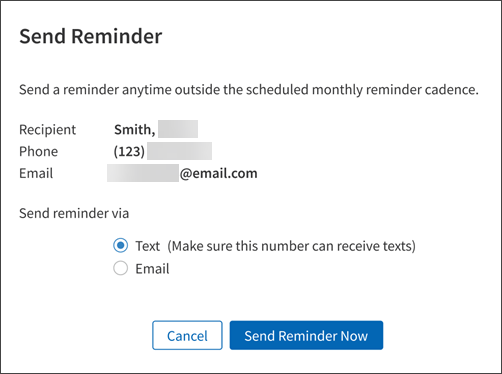Viewport: 502px width, 374px height.
Task: Click the "Make sure this number can receive texts" hint
Action: (291, 246)
